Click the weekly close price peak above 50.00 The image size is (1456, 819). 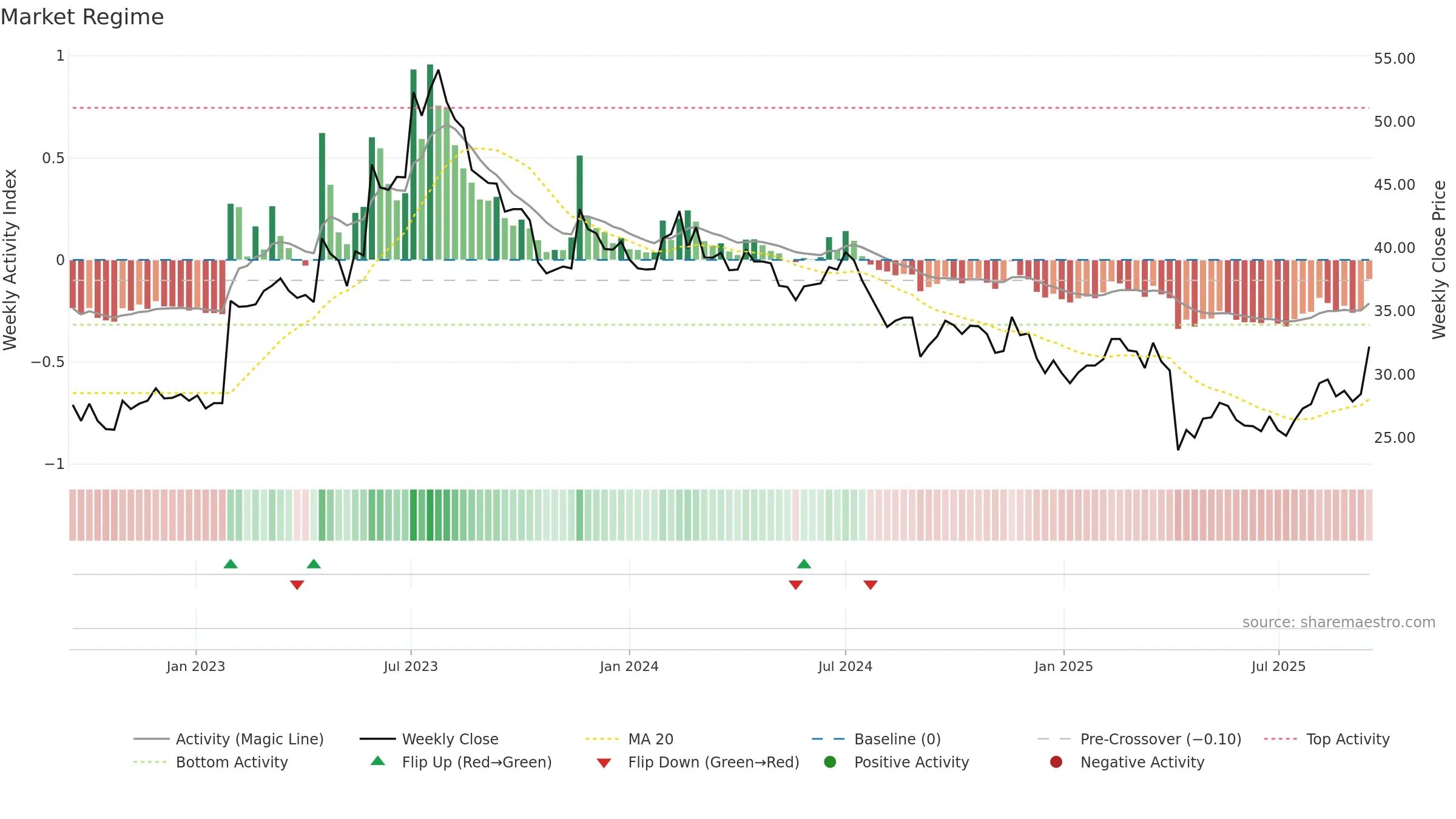click(x=438, y=70)
